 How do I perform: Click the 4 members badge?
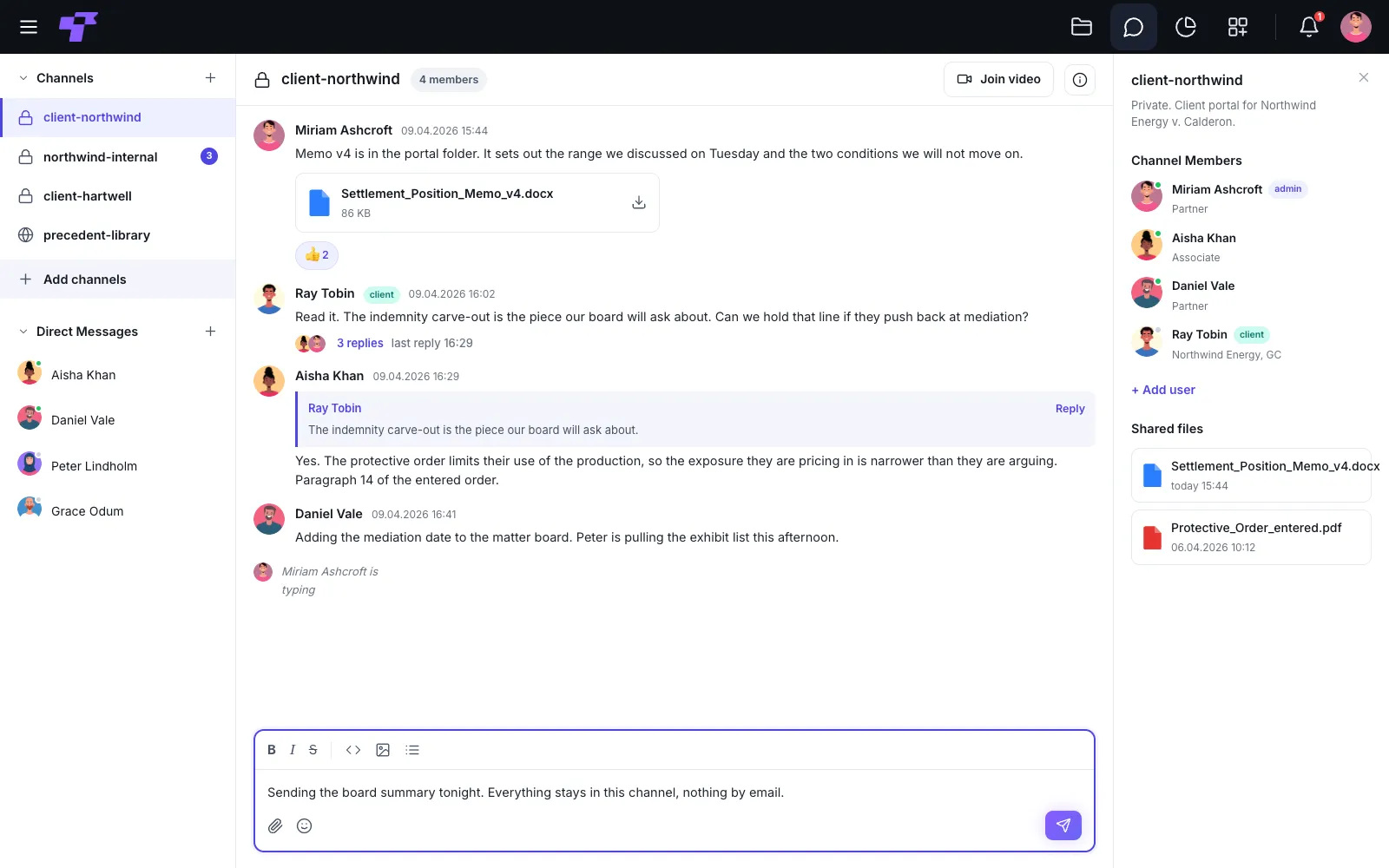pyautogui.click(x=449, y=80)
